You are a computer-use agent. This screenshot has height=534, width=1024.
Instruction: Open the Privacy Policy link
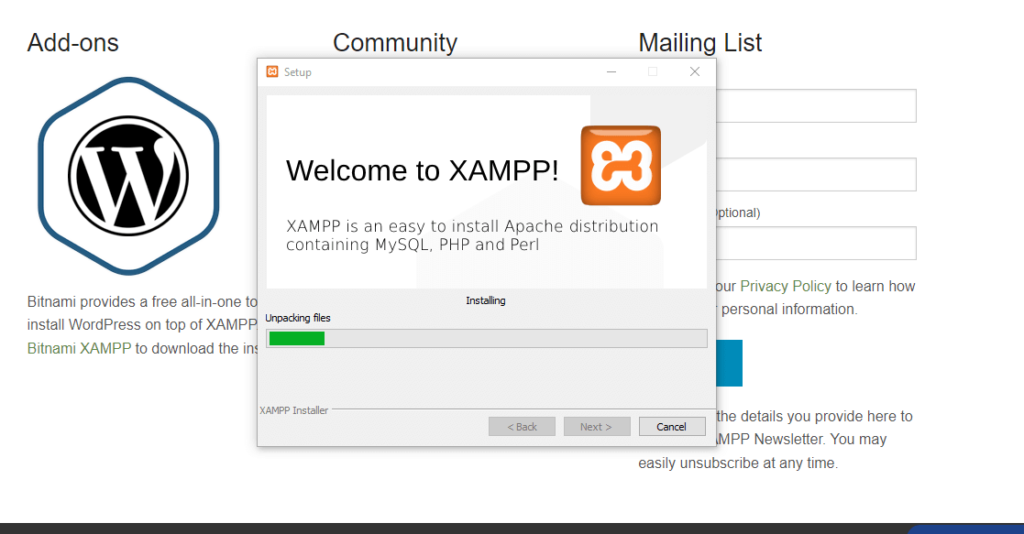click(785, 286)
